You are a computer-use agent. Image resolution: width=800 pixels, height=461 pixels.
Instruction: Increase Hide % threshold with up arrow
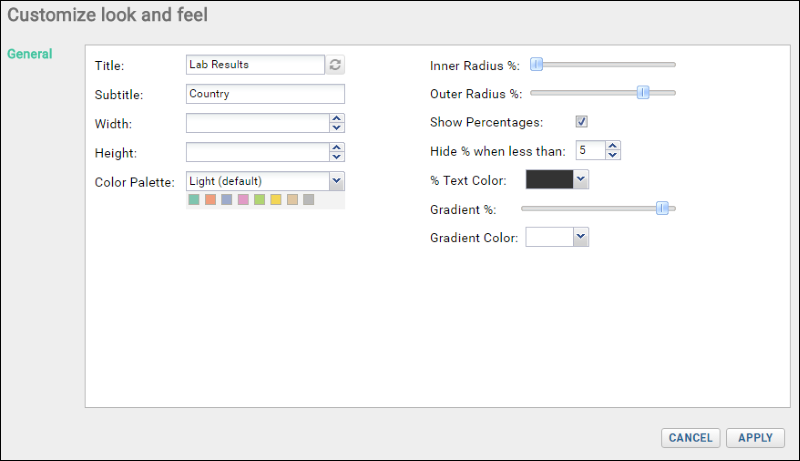(613, 146)
